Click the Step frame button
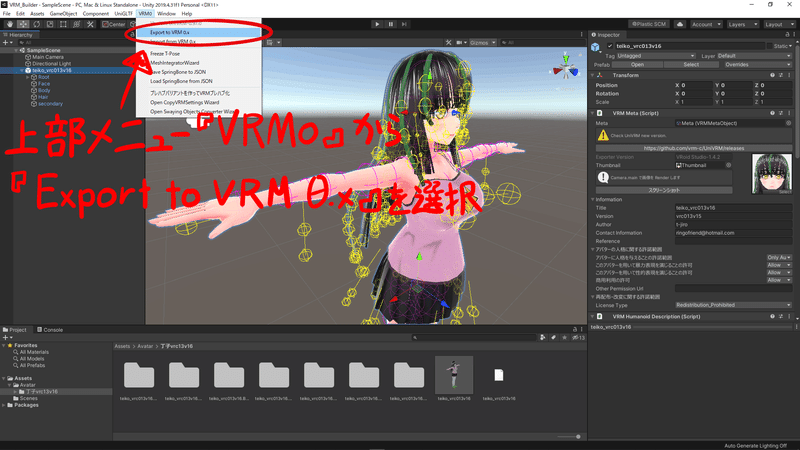Image resolution: width=800 pixels, height=450 pixels. point(404,24)
